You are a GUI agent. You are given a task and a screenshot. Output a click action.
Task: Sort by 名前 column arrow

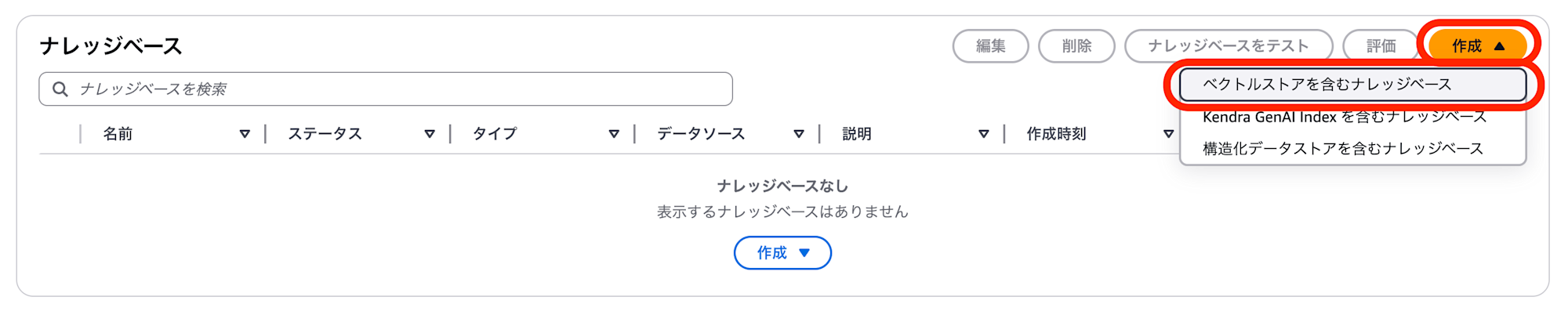click(x=245, y=134)
